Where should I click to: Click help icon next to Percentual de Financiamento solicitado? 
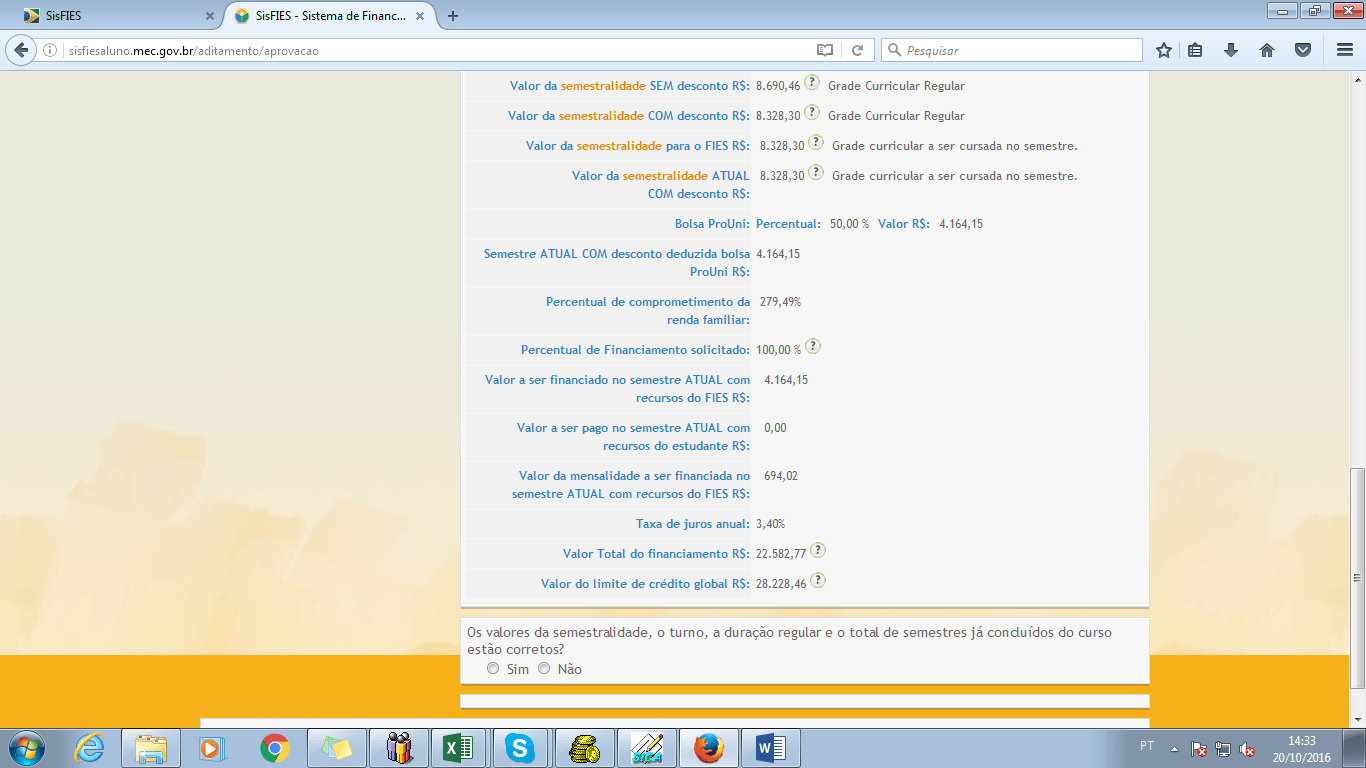coord(813,347)
